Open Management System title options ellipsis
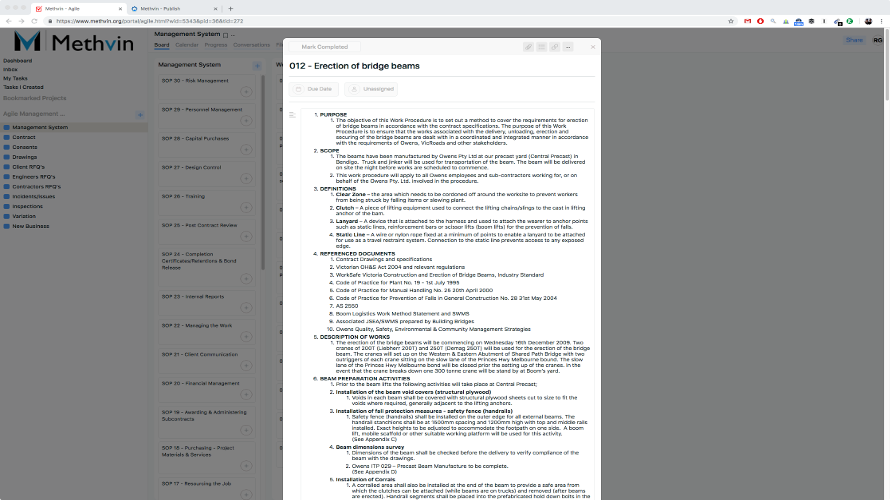 click(234, 34)
